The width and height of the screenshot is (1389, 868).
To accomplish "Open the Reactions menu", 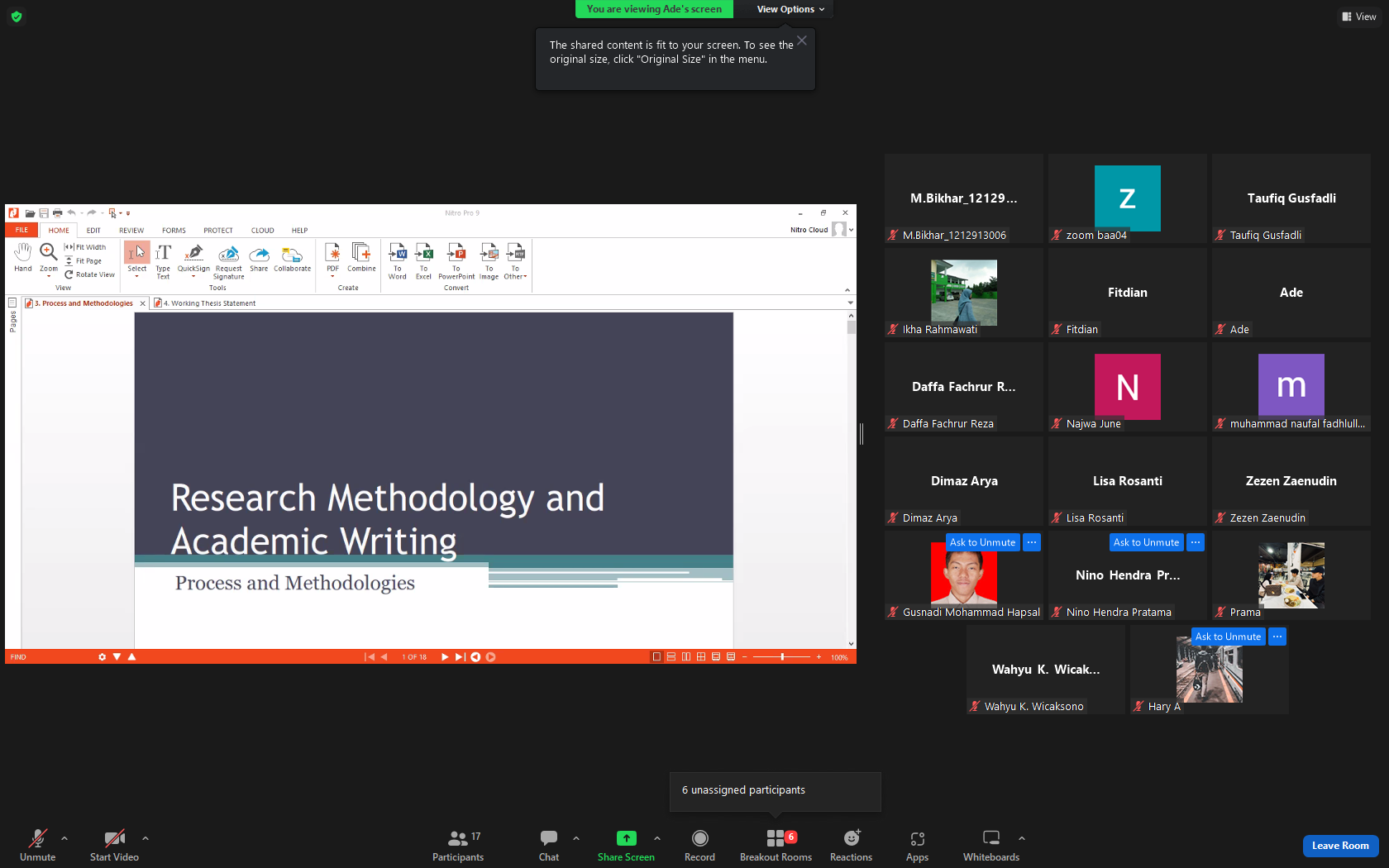I will (851, 846).
